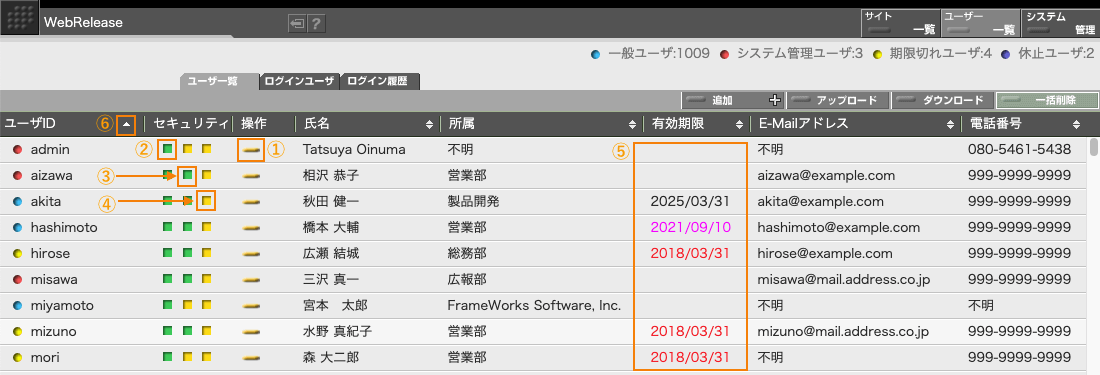
Task: Sort the 氏名 column with its arrows
Action: pos(429,124)
